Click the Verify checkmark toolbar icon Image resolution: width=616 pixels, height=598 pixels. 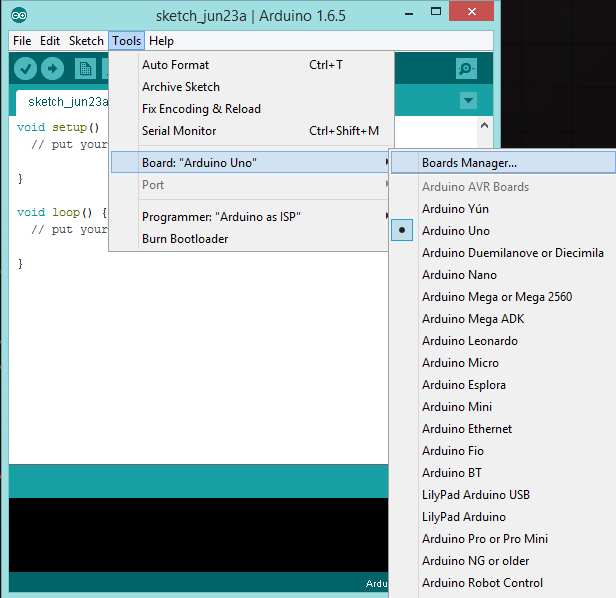[x=25, y=69]
